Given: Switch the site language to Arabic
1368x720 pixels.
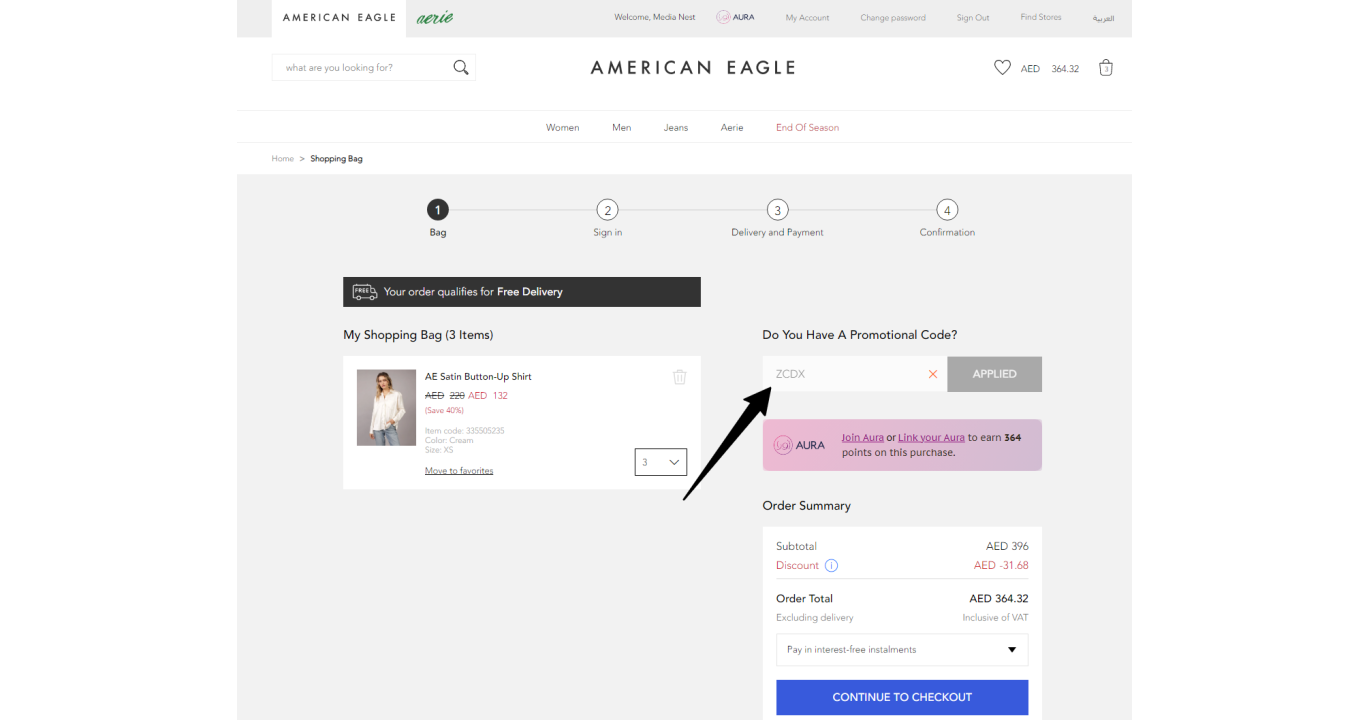Looking at the screenshot, I should point(1103,18).
